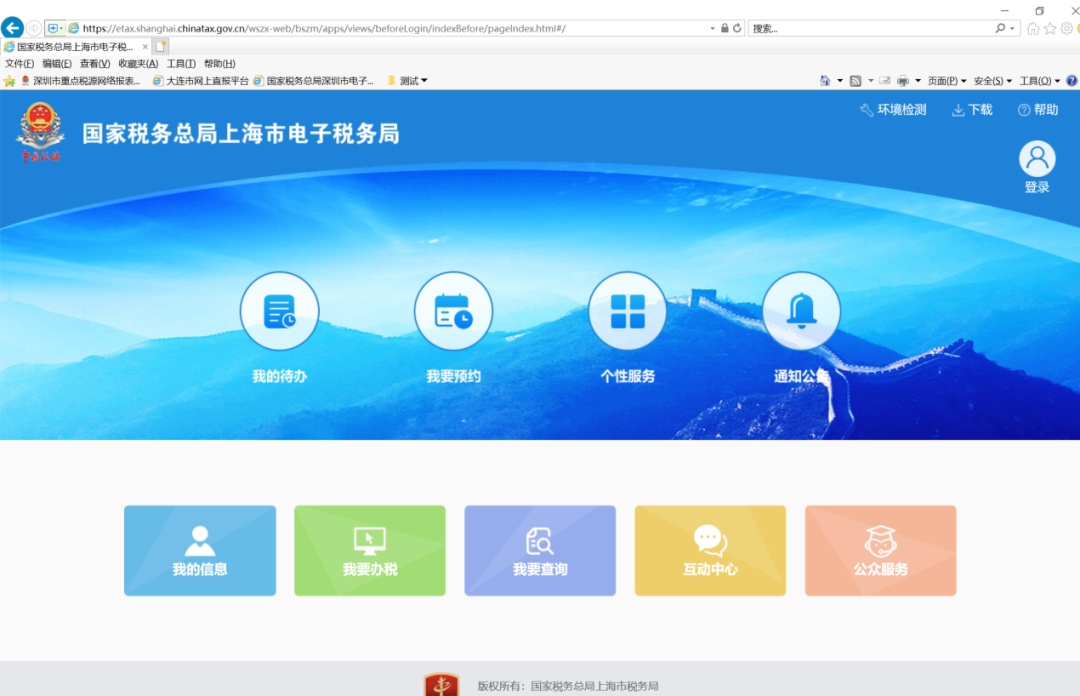Expand the 测试 favorites folder

pos(408,81)
